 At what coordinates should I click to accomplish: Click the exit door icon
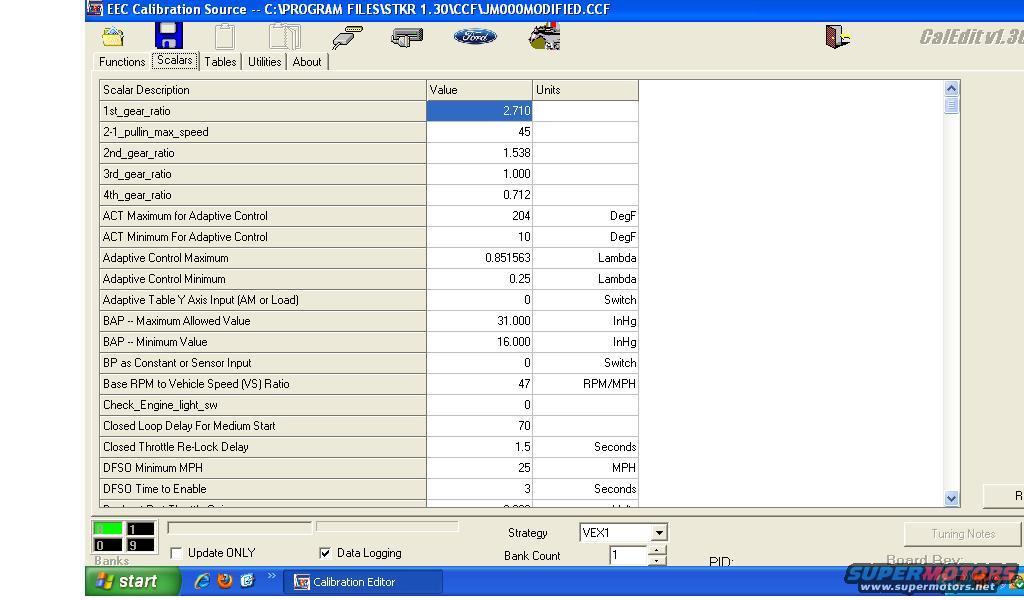click(x=837, y=37)
